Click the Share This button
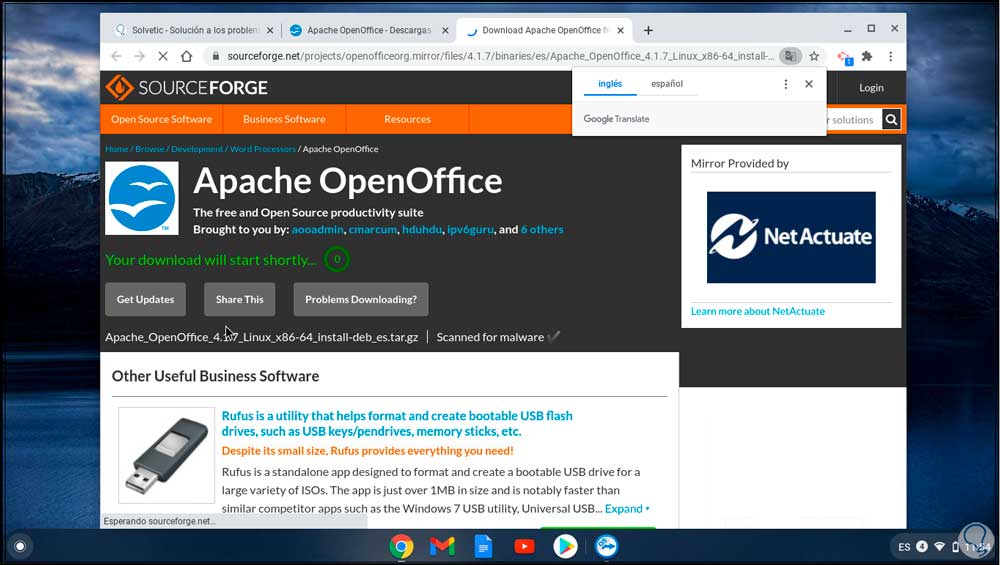 [x=239, y=299]
